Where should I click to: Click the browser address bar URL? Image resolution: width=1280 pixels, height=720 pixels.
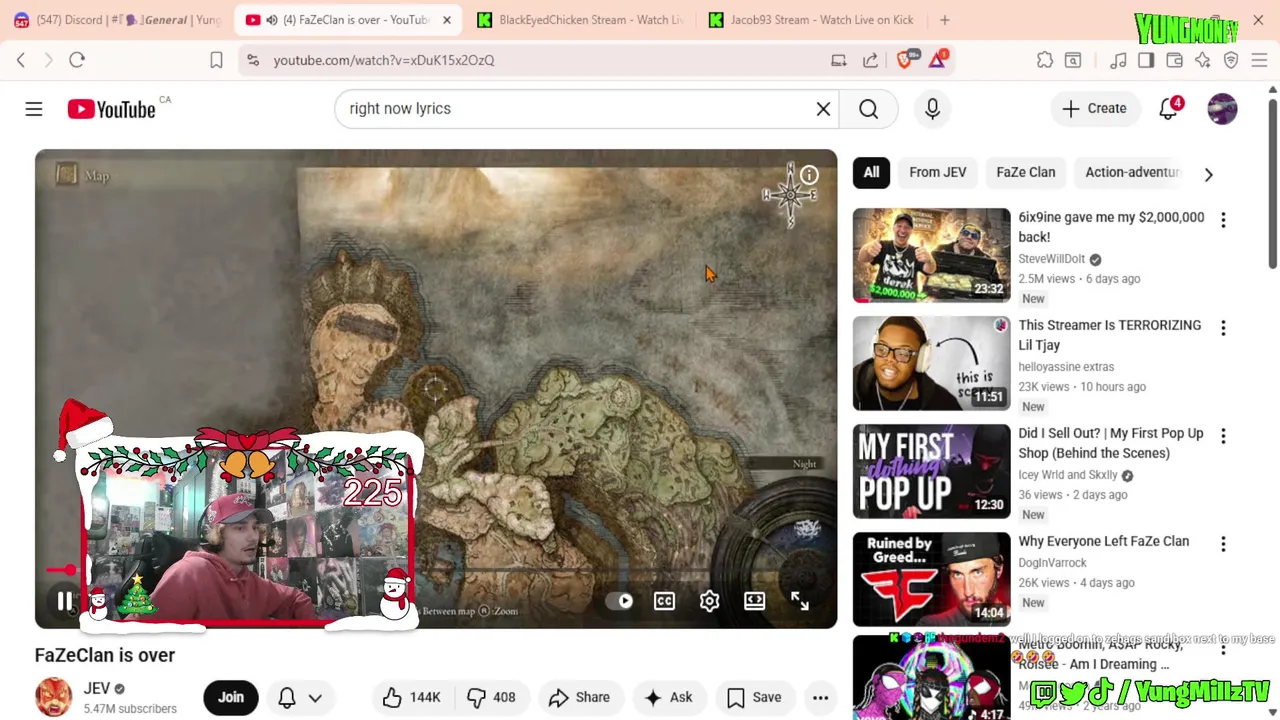384,60
